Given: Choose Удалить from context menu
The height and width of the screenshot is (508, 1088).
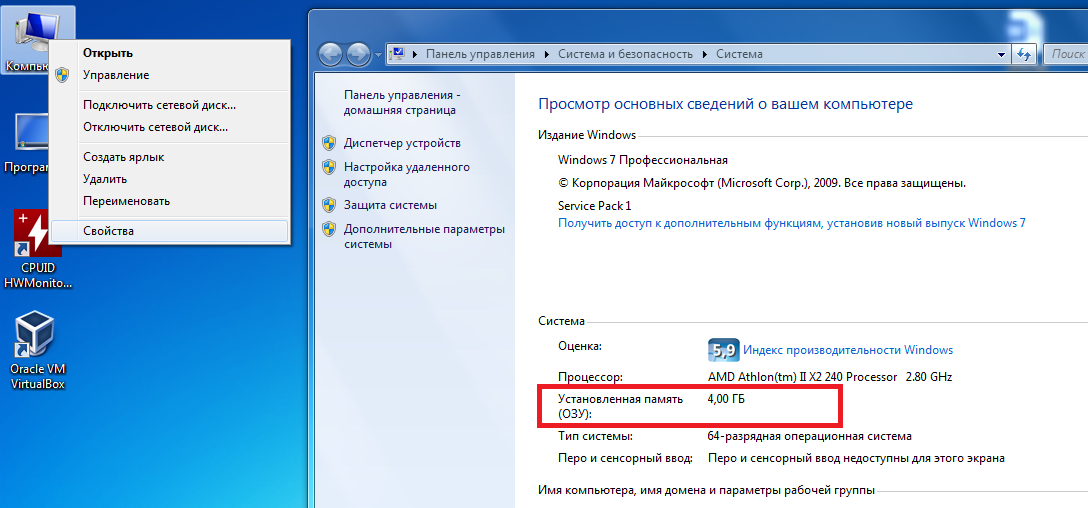Looking at the screenshot, I should (169, 179).
